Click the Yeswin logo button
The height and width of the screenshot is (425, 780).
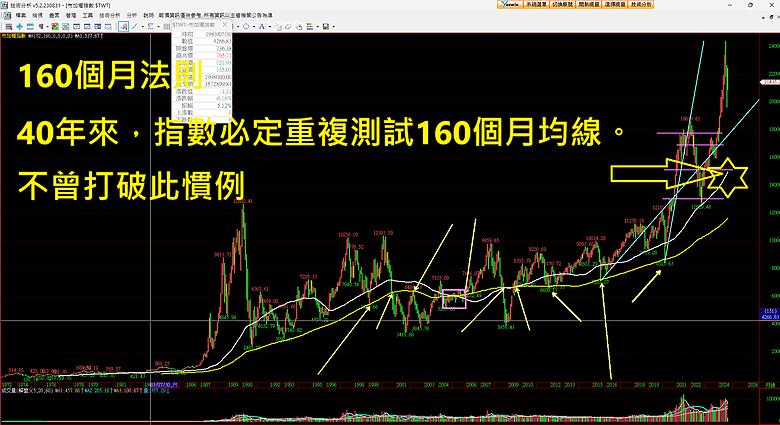point(509,4)
